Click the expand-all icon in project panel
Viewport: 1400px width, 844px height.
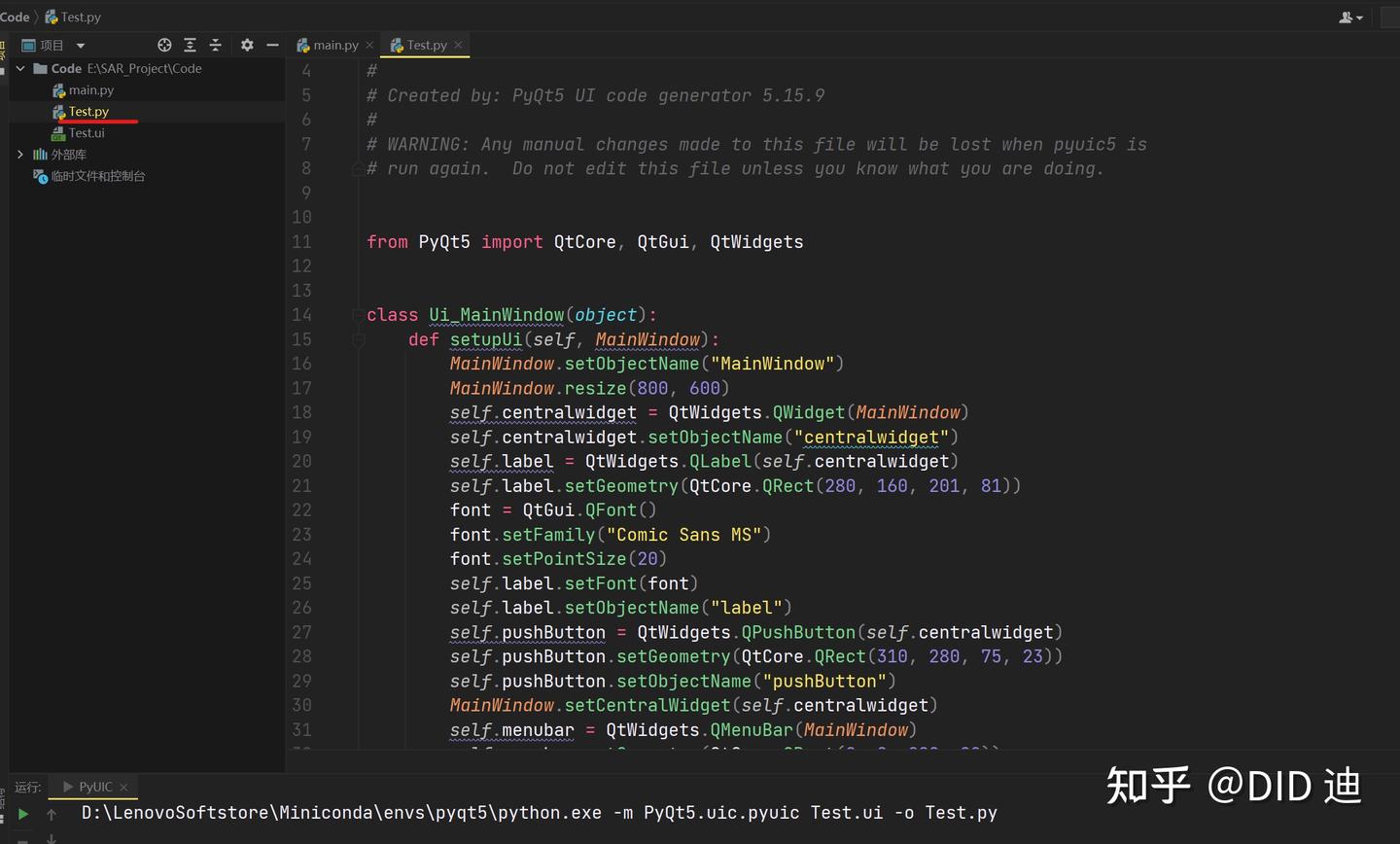coord(190,45)
